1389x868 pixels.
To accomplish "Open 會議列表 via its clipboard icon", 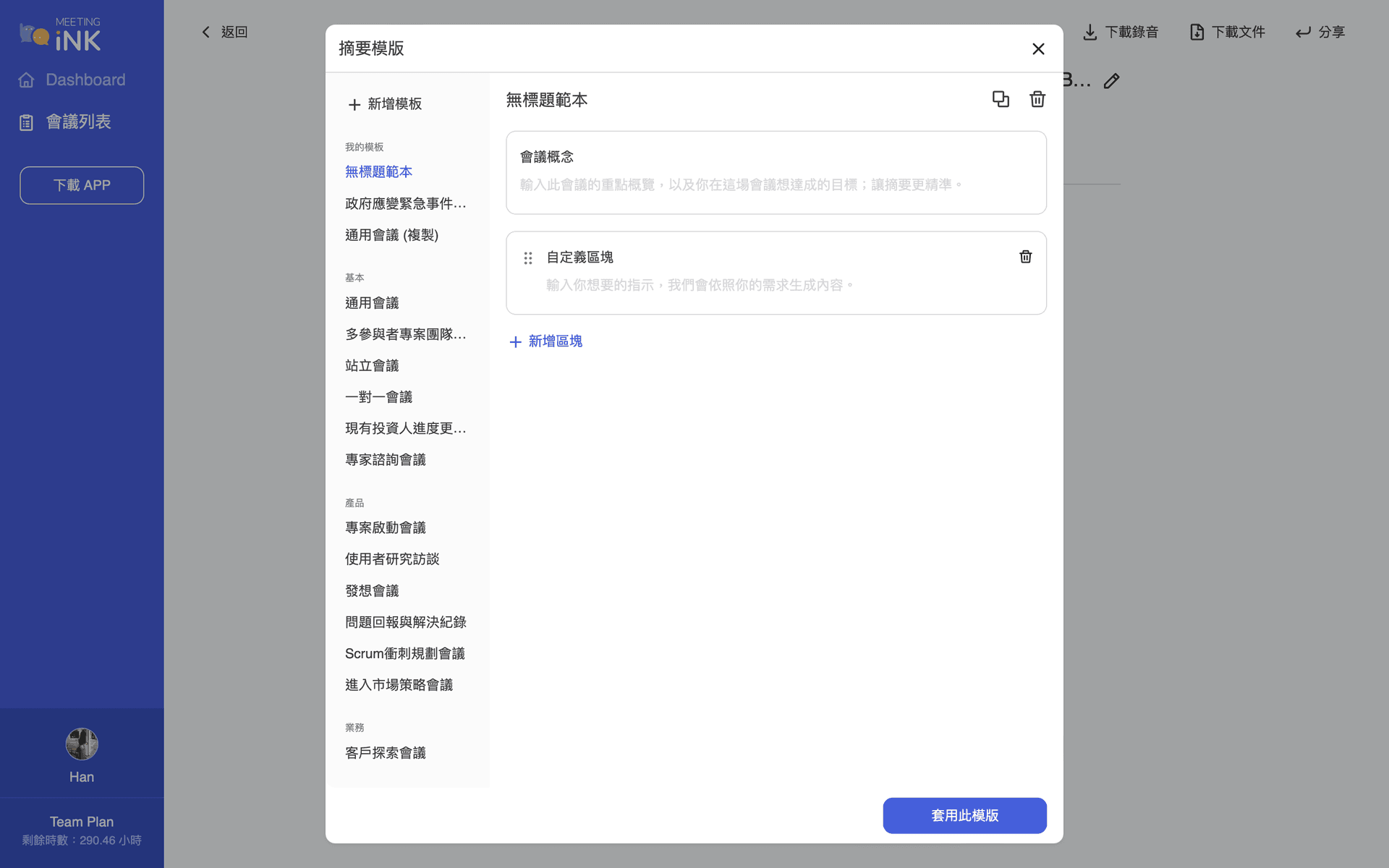I will point(26,122).
